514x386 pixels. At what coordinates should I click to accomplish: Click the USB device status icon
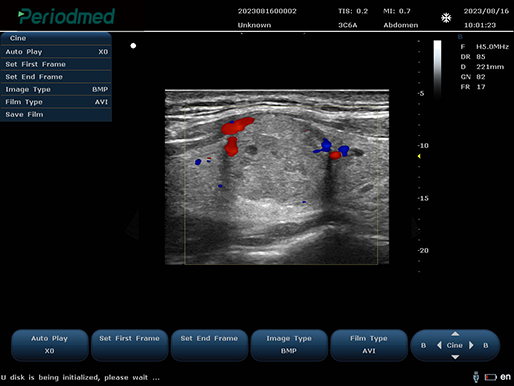pyautogui.click(x=476, y=377)
